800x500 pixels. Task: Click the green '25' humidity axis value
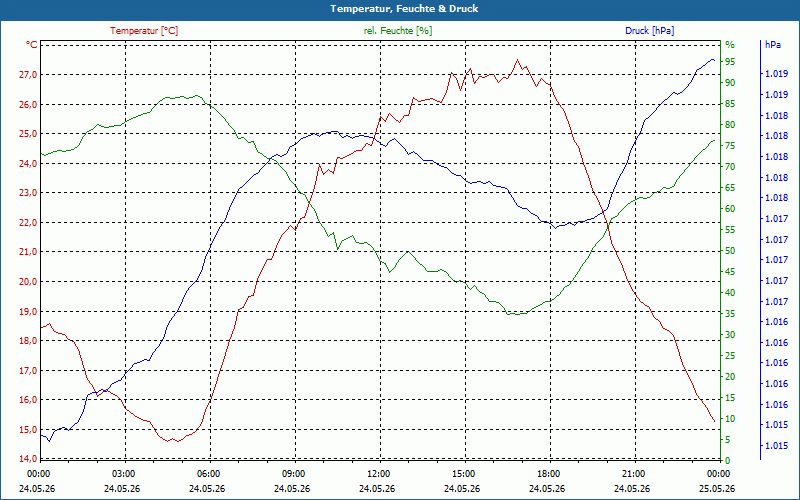[730, 356]
